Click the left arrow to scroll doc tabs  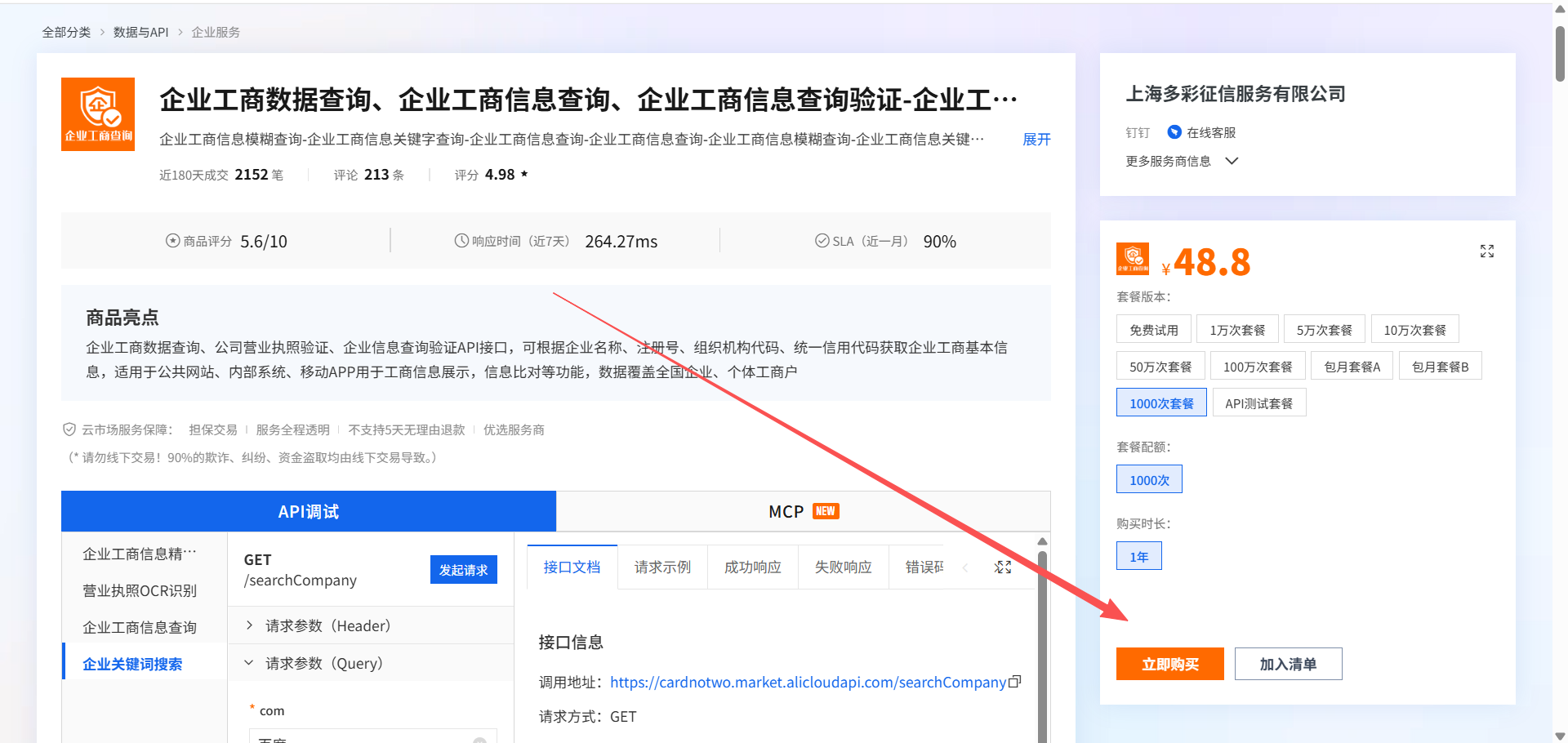click(x=965, y=567)
